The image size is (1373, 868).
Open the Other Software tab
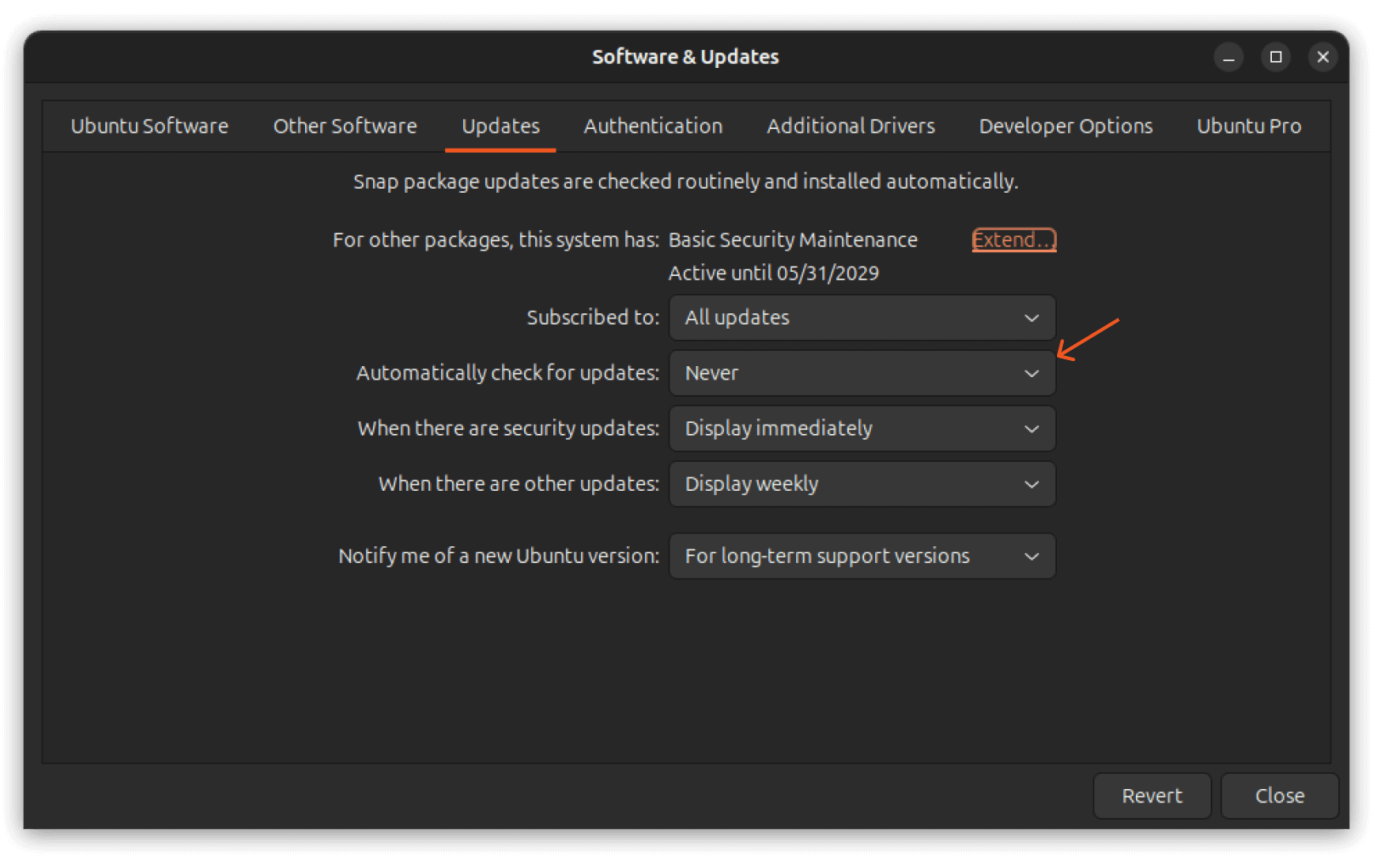click(345, 127)
